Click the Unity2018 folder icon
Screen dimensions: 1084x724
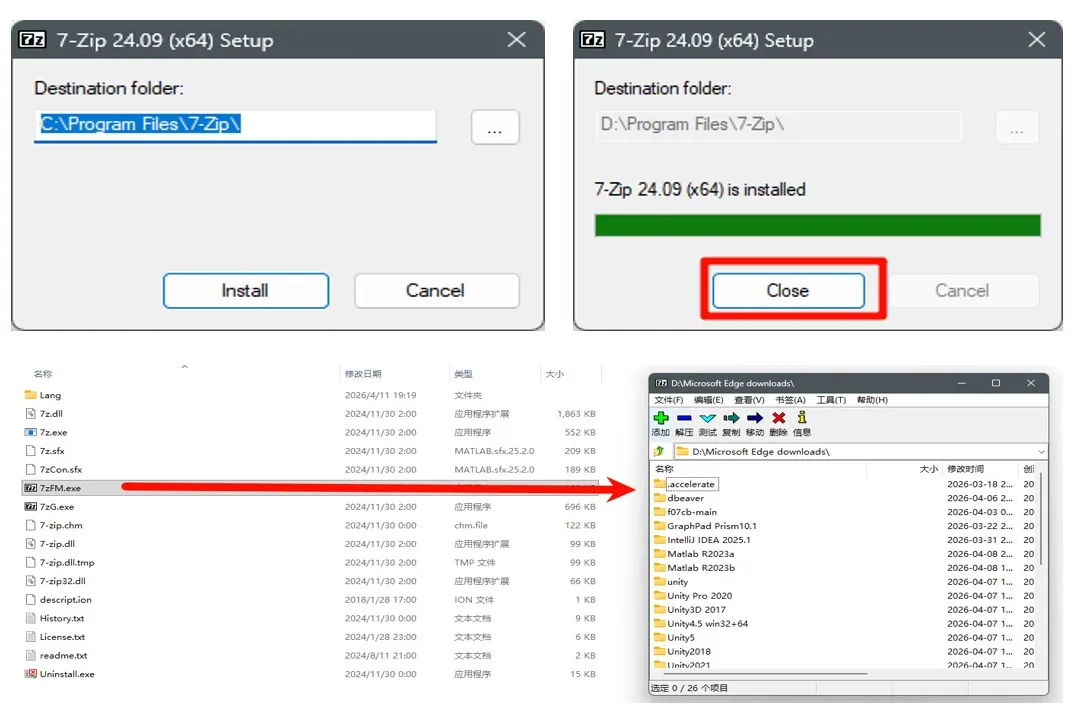coord(660,651)
